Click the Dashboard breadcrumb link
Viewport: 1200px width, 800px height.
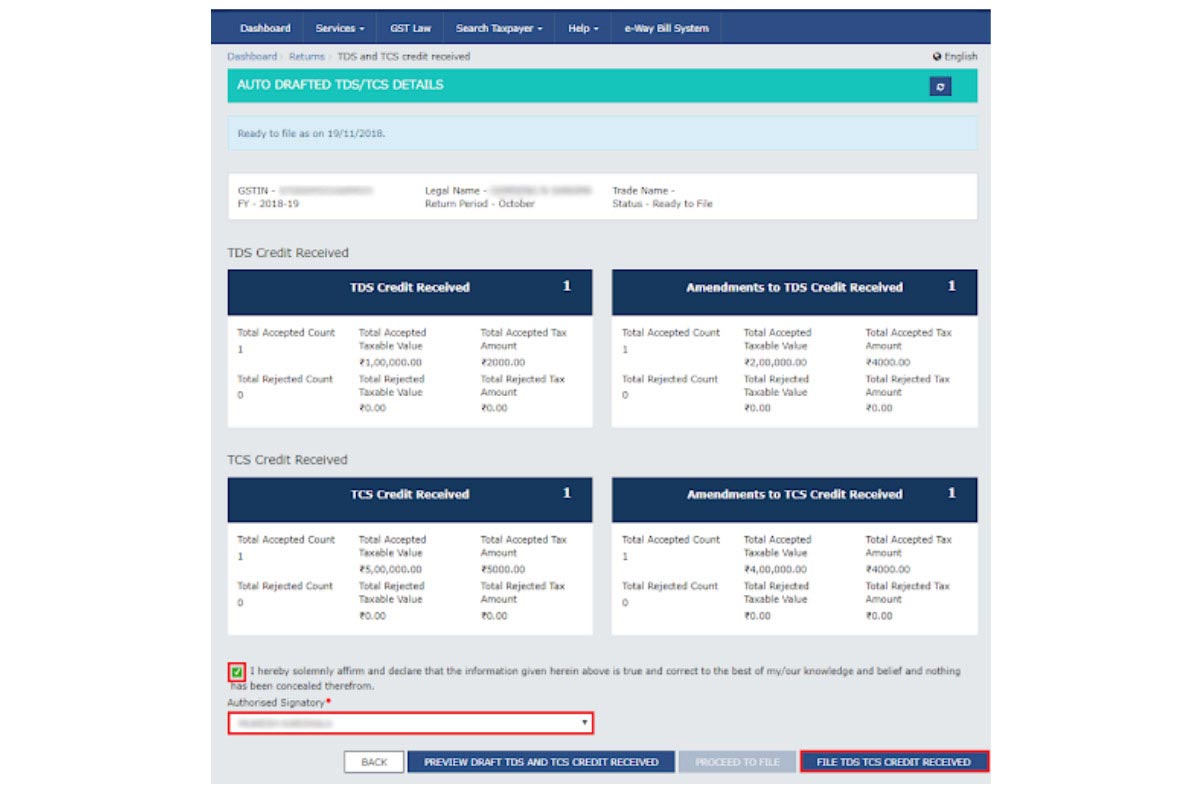(251, 57)
